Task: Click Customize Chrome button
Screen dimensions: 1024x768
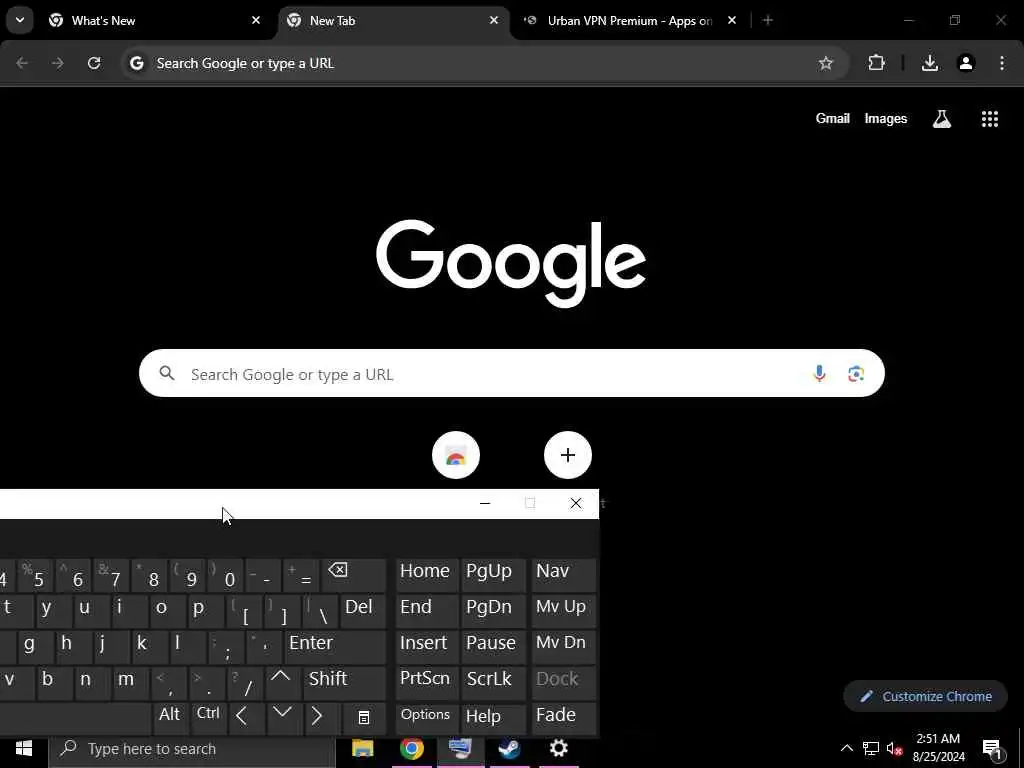Action: [925, 696]
